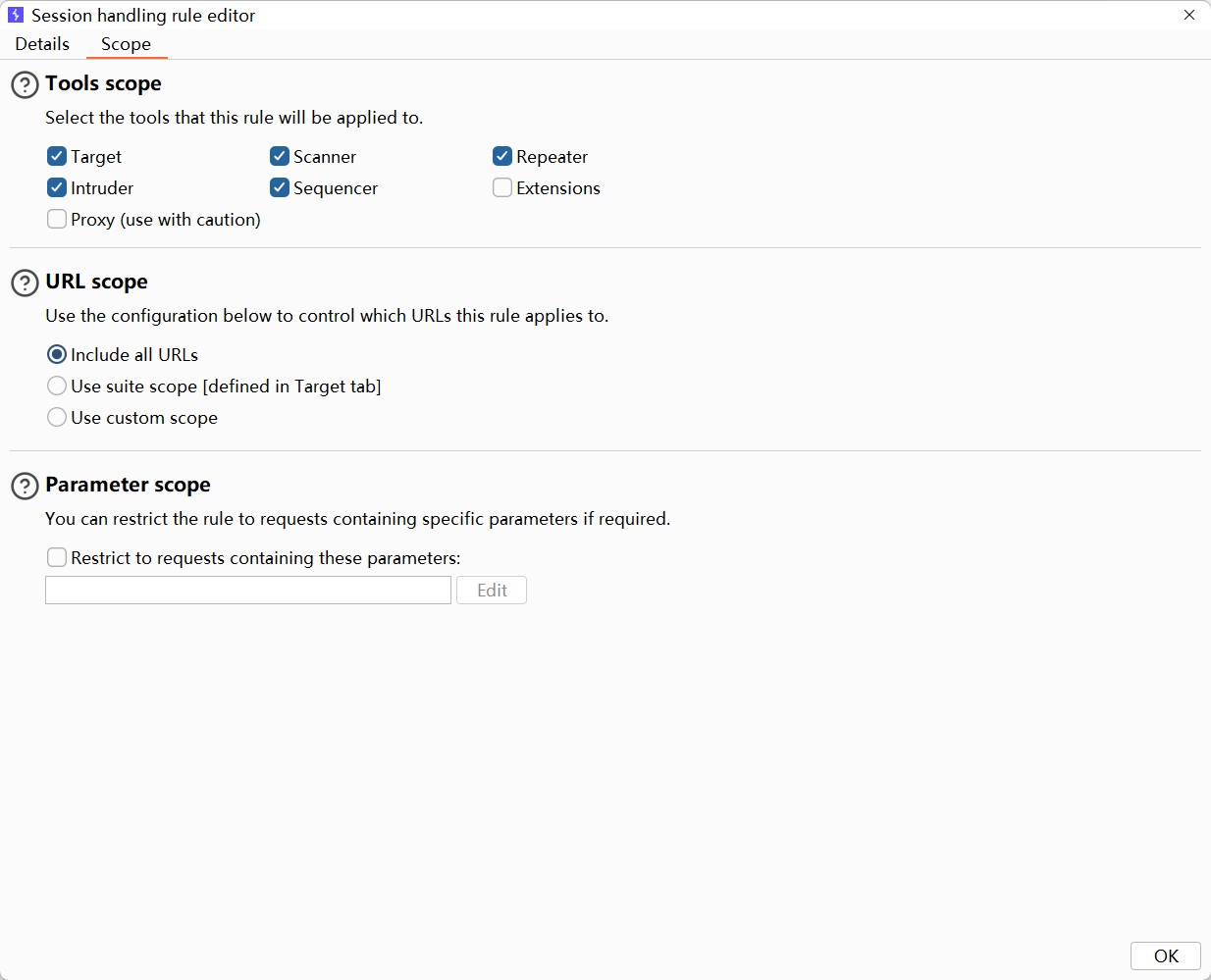
Task: Disable the Scanner checkbox
Action: pyautogui.click(x=280, y=157)
